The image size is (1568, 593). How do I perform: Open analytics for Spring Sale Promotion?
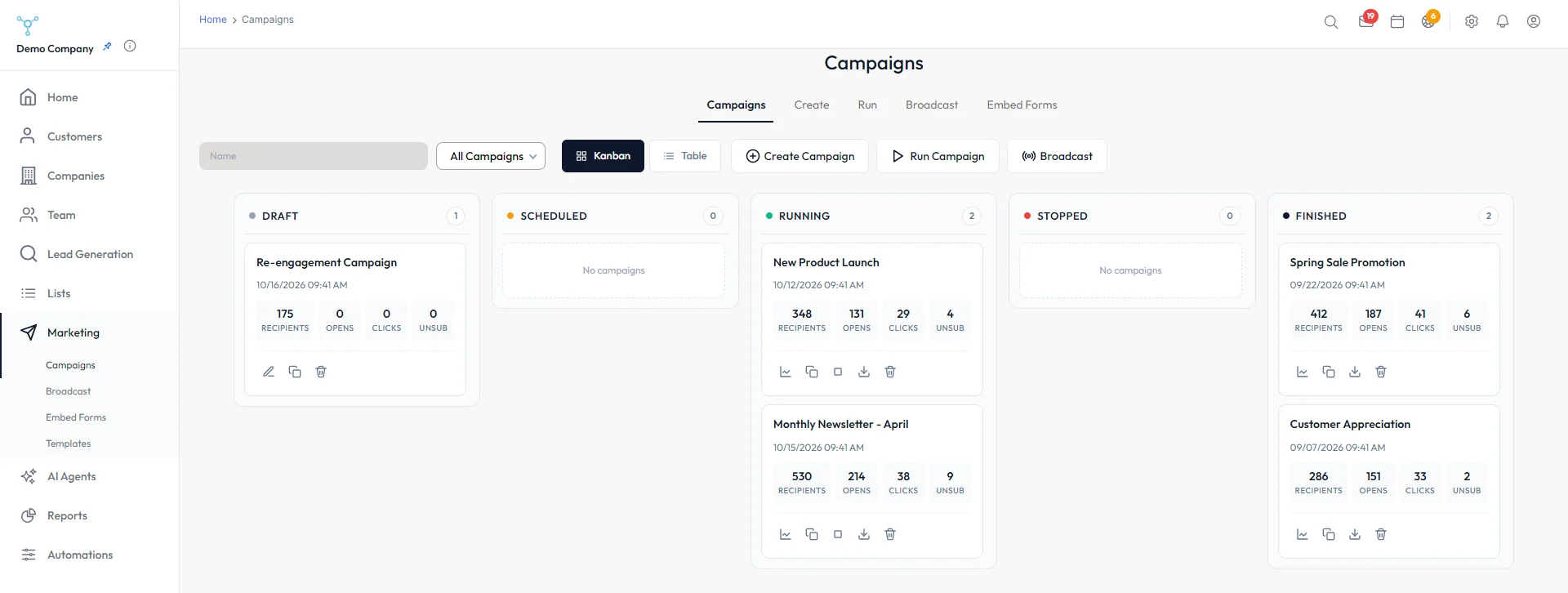1303,372
